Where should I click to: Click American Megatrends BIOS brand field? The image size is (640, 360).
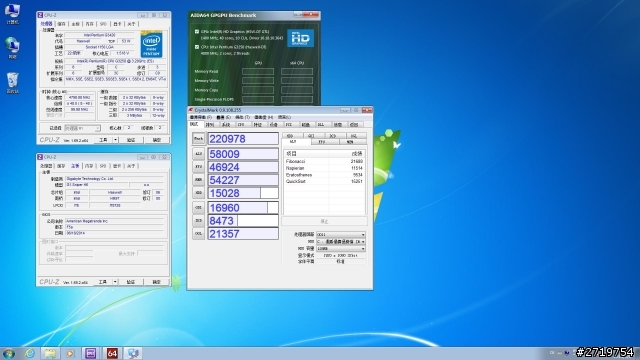(x=114, y=221)
